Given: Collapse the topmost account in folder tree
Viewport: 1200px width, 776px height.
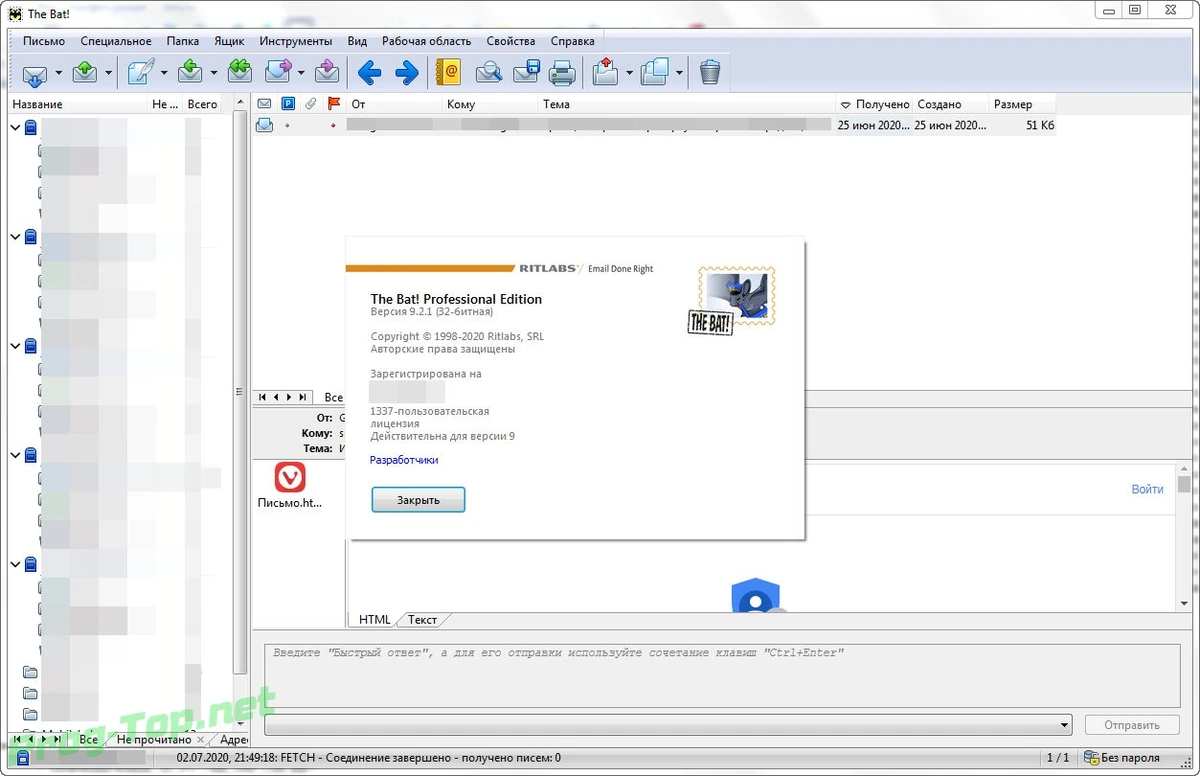Looking at the screenshot, I should click(x=15, y=127).
